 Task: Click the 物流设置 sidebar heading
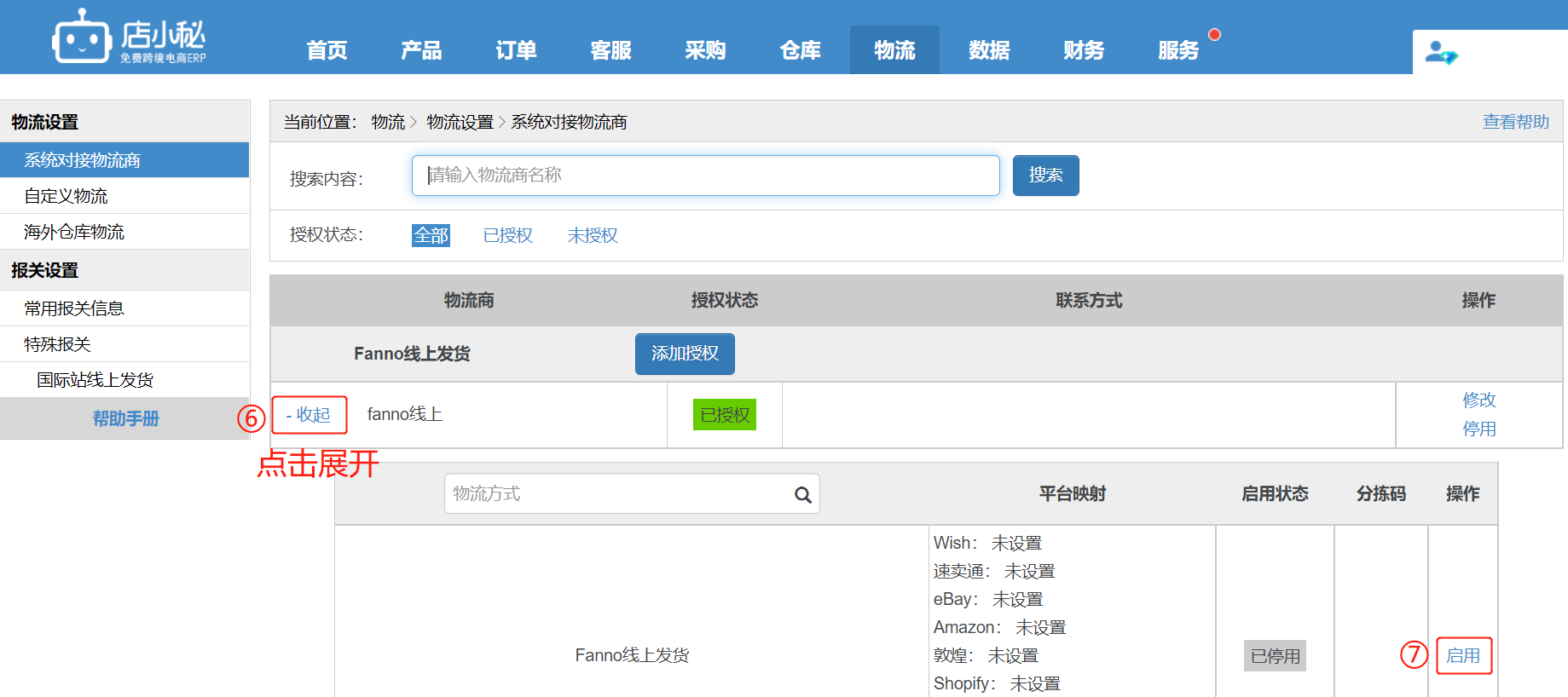[x=44, y=122]
